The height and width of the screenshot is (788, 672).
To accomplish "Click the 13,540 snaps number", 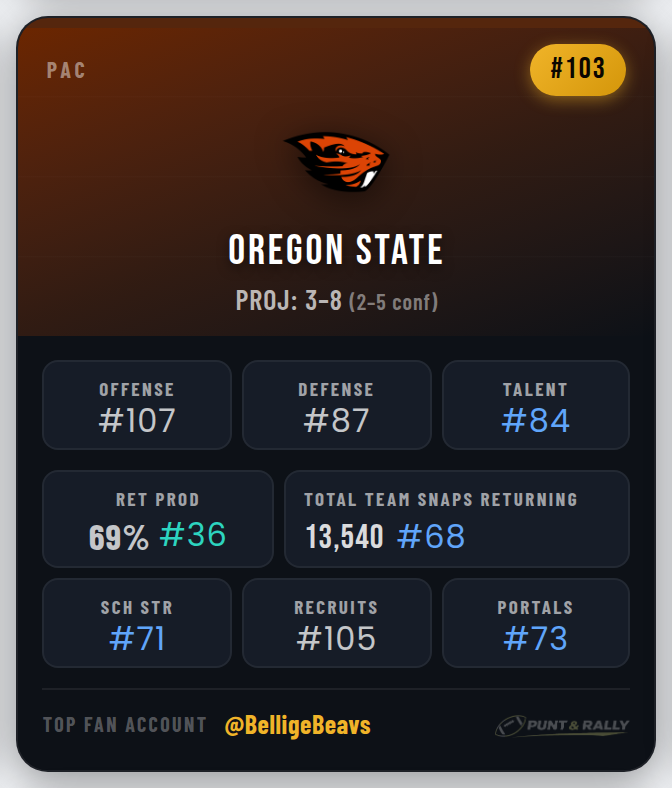I will coord(345,537).
